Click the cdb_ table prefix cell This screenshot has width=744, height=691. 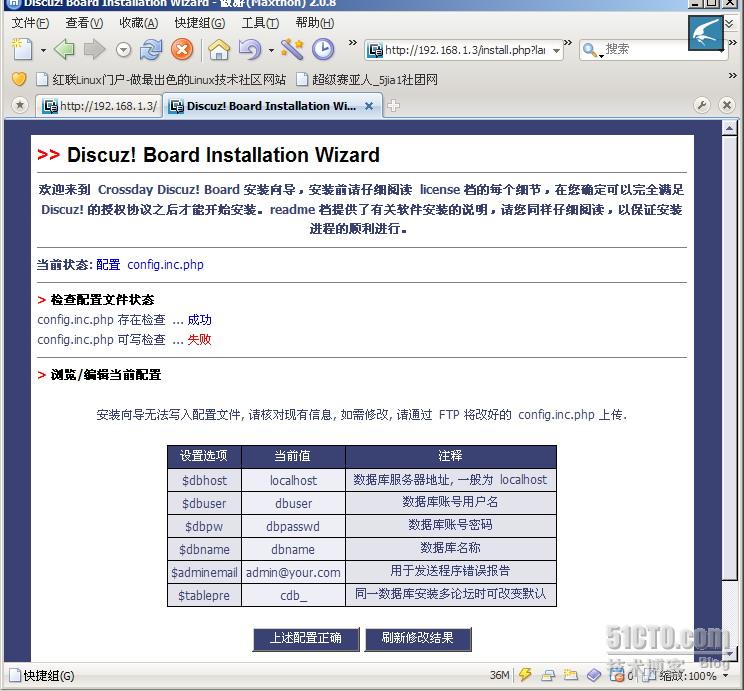pos(293,595)
